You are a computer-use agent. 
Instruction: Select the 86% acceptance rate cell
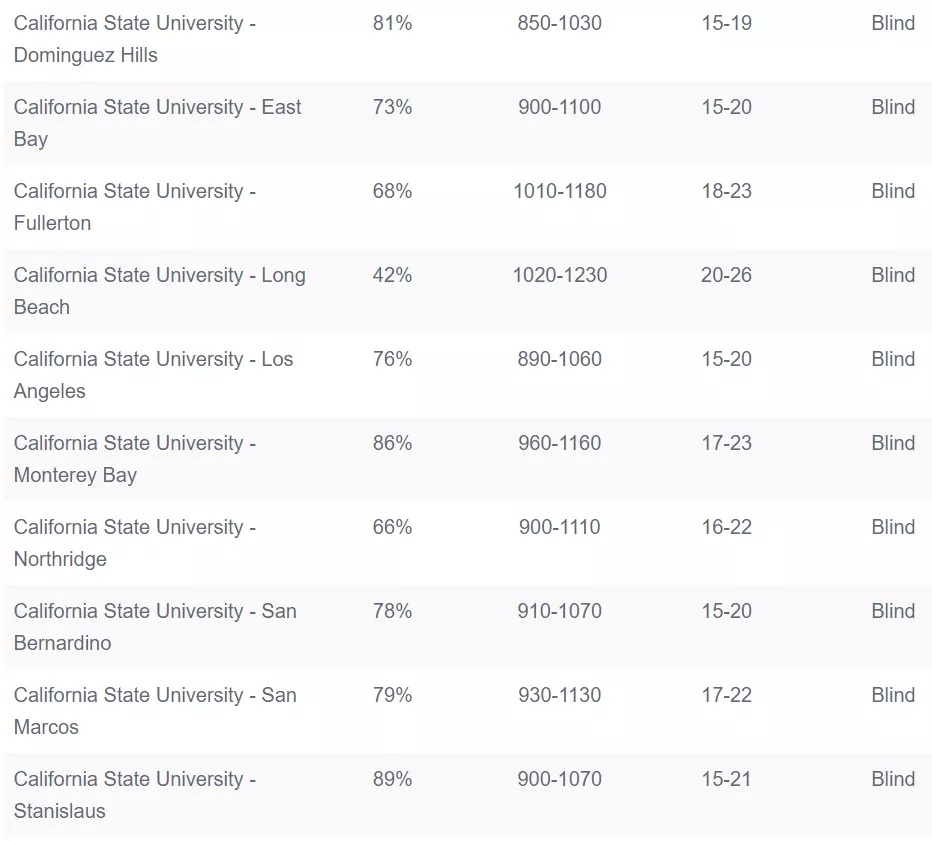click(x=392, y=443)
